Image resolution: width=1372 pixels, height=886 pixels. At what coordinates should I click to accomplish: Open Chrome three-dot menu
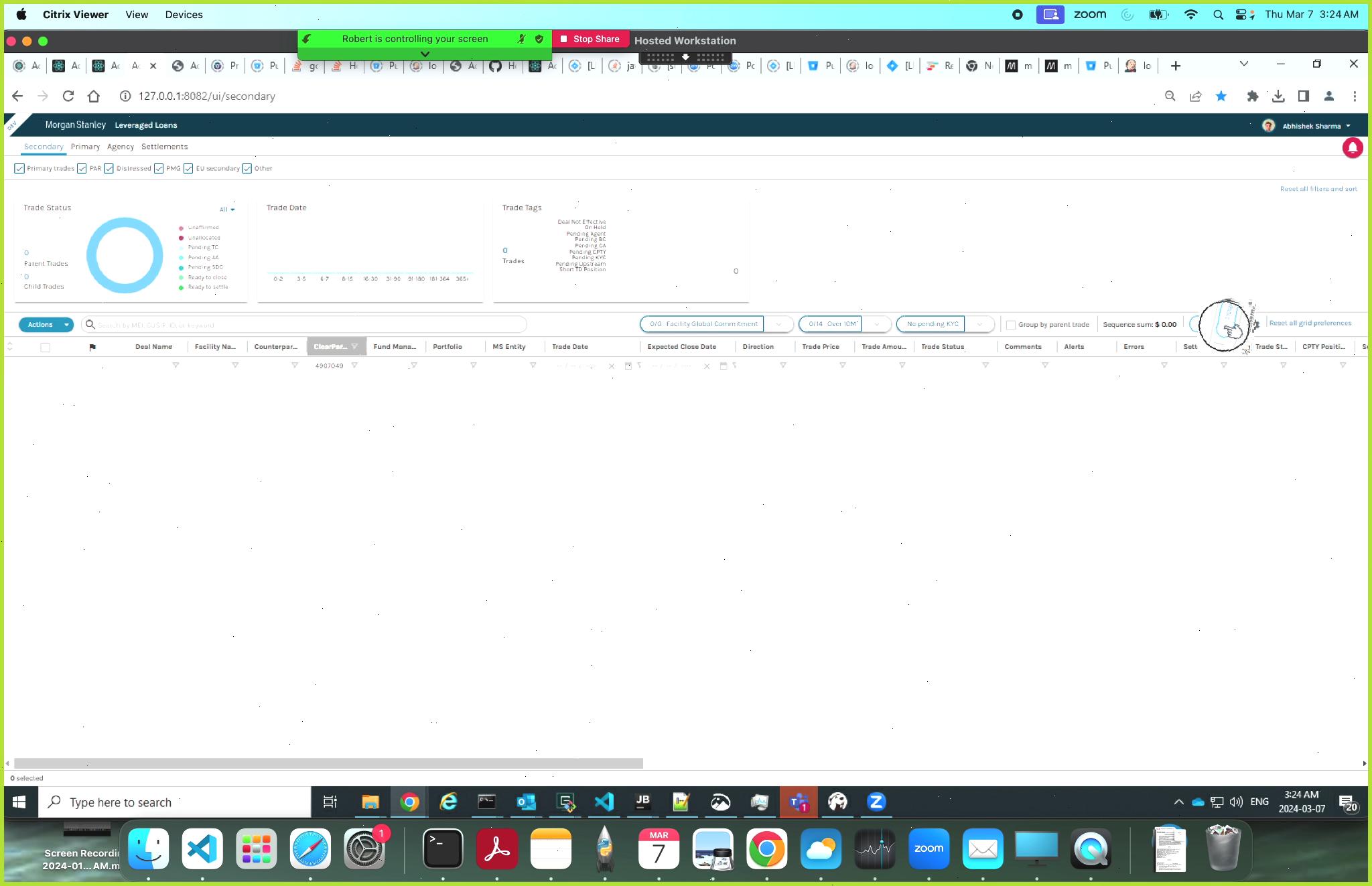tap(1355, 96)
